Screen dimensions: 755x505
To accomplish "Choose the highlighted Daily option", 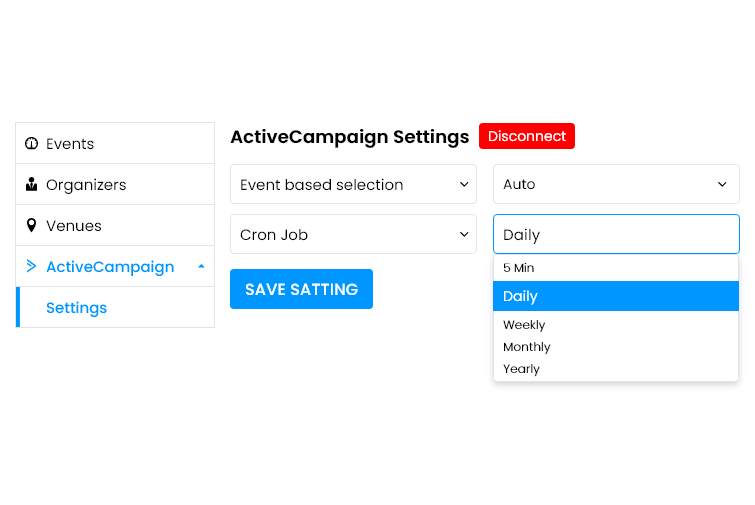I will [x=616, y=296].
